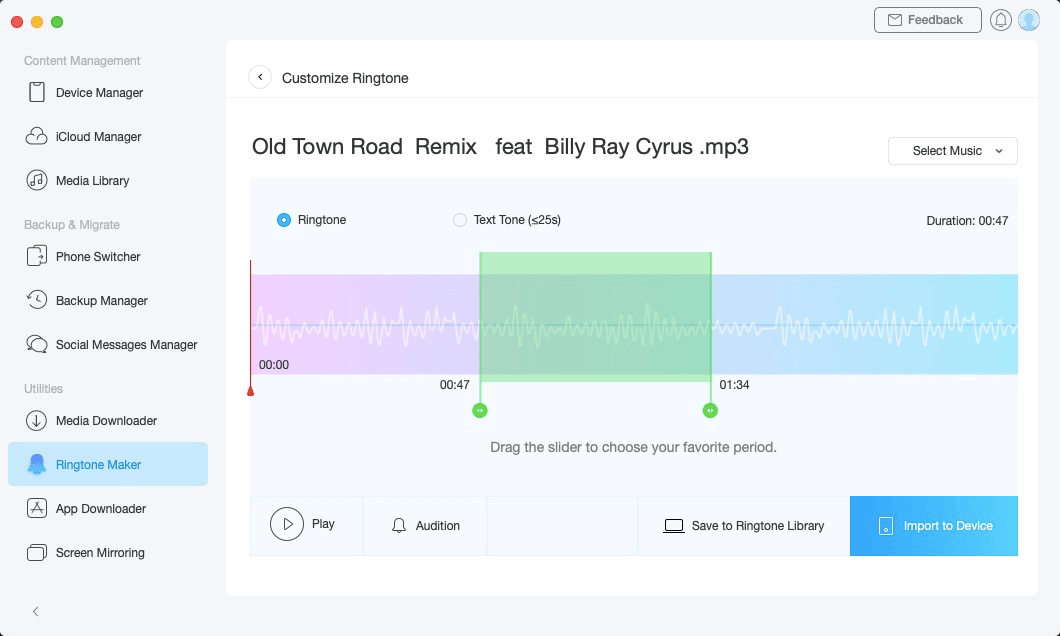Screen dimensions: 1060x636
Task: Click the Select Music chevron arrow
Action: click(x=998, y=151)
